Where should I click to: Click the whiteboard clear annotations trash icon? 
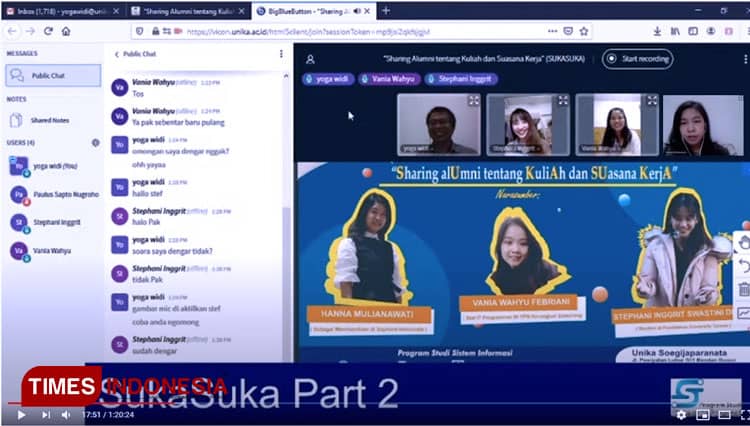[744, 289]
